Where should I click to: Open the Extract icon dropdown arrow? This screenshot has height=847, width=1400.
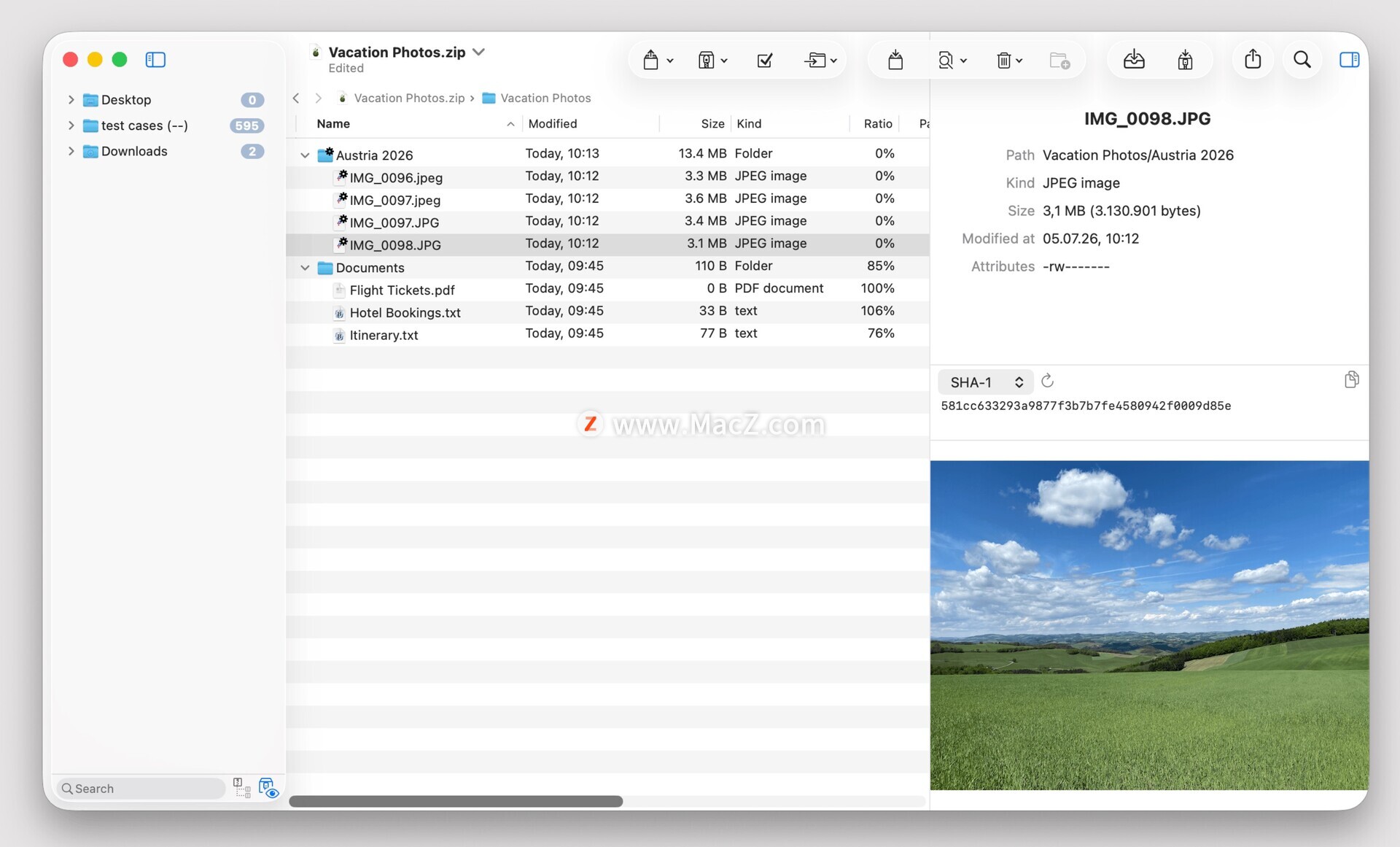pos(724,61)
